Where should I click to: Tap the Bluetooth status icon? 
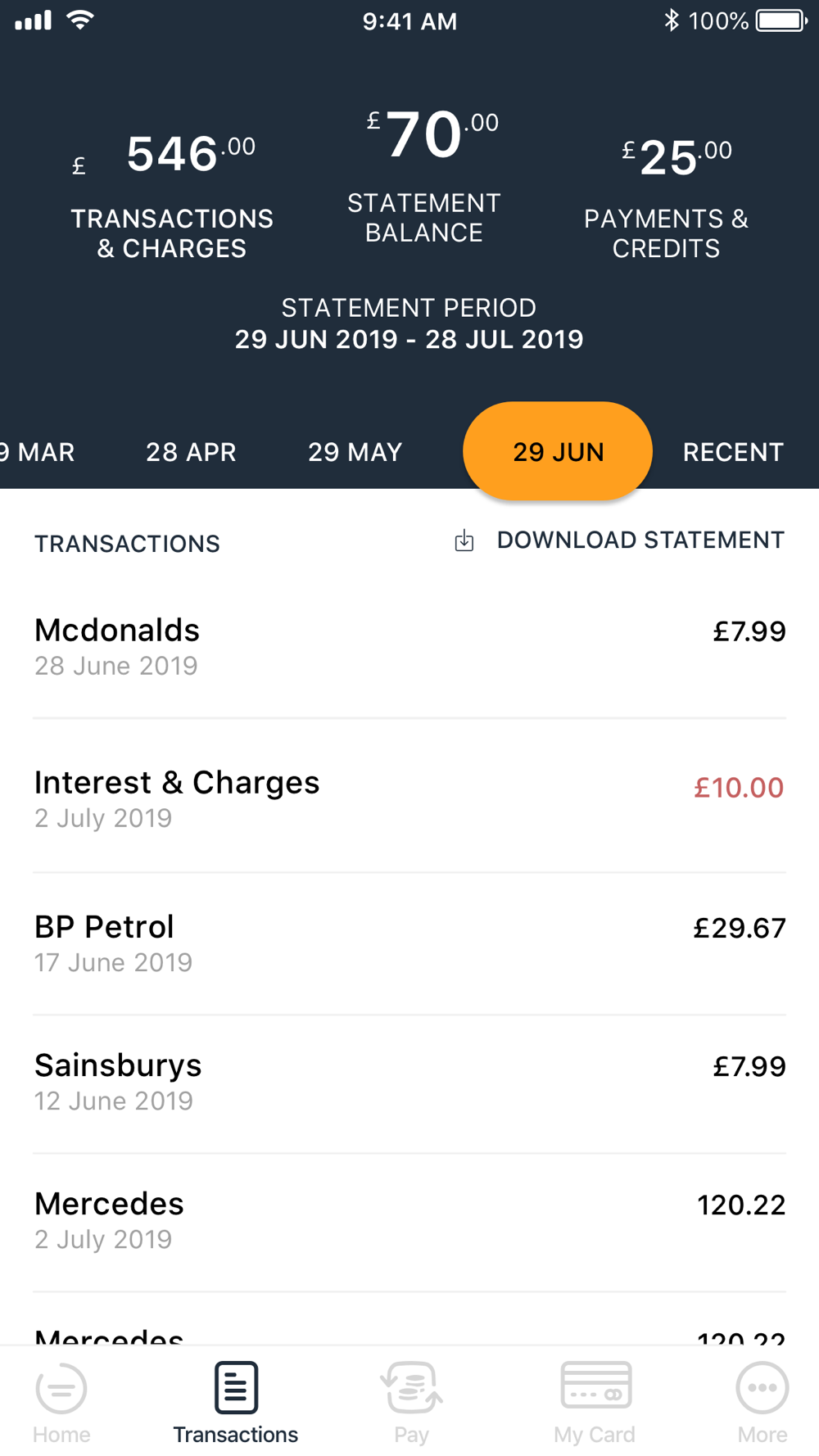click(x=672, y=20)
